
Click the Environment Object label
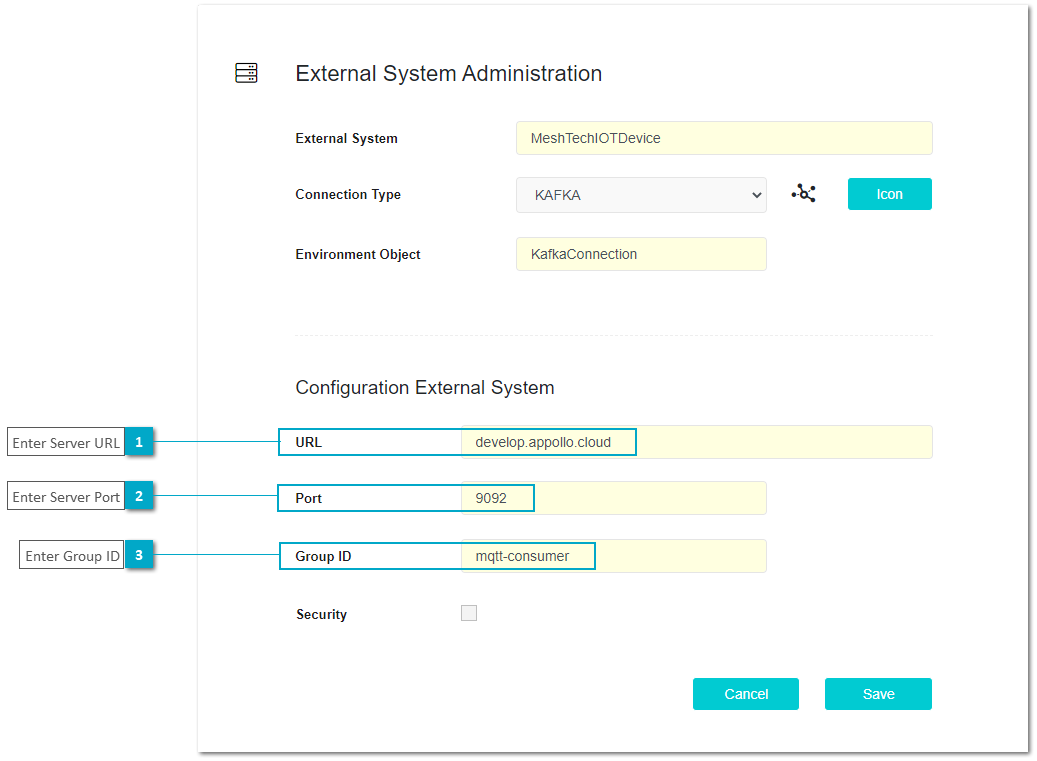(x=358, y=255)
